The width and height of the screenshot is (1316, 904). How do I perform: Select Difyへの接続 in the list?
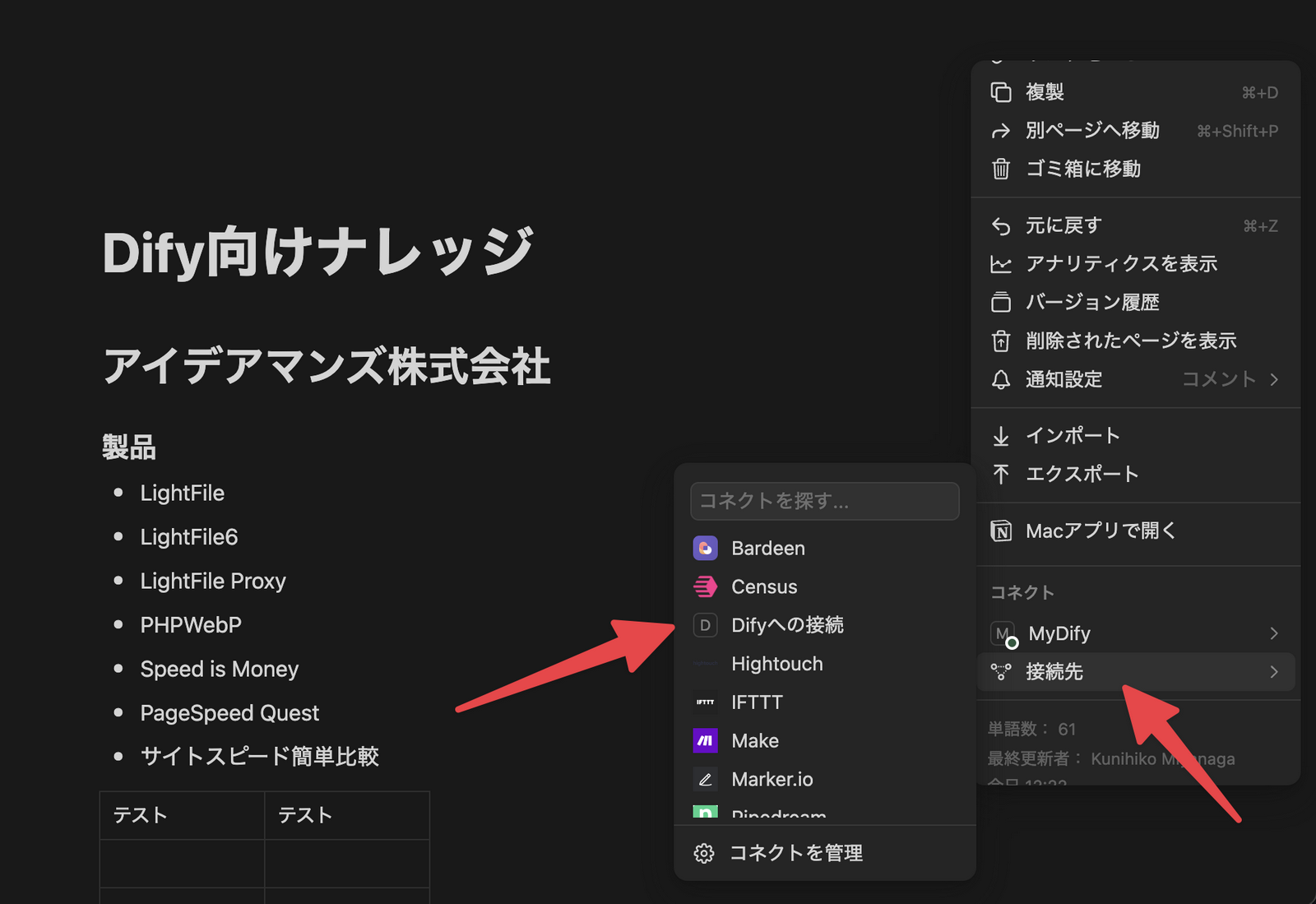(x=825, y=625)
